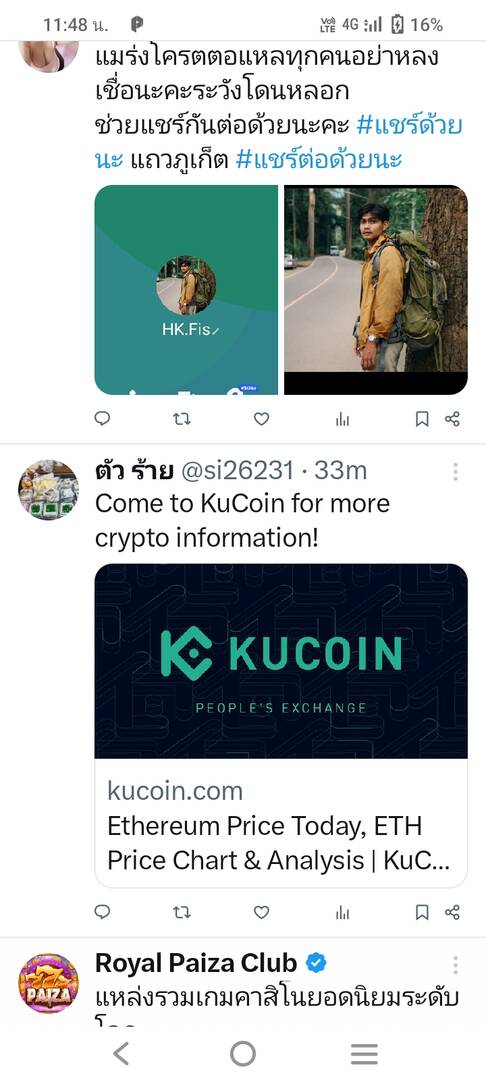
Task: View analytics of the KuCoin tweet
Action: click(342, 913)
